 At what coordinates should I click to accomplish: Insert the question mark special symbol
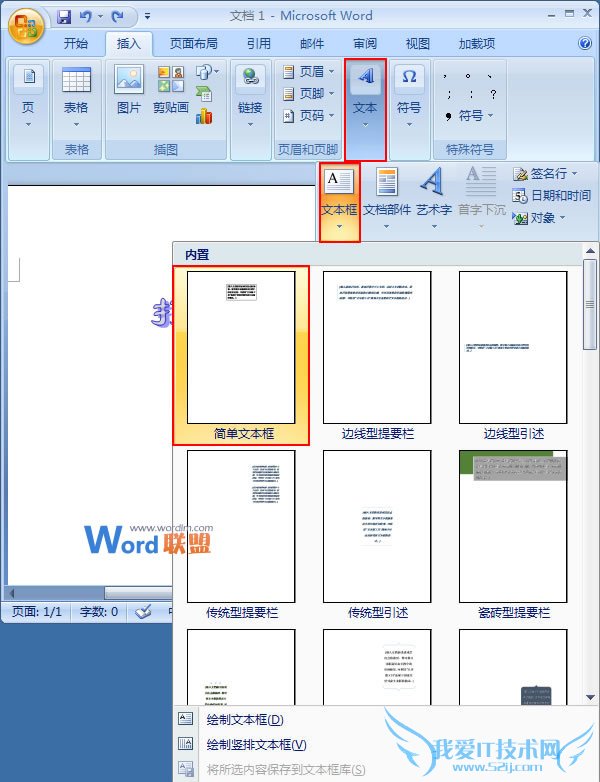coord(493,94)
